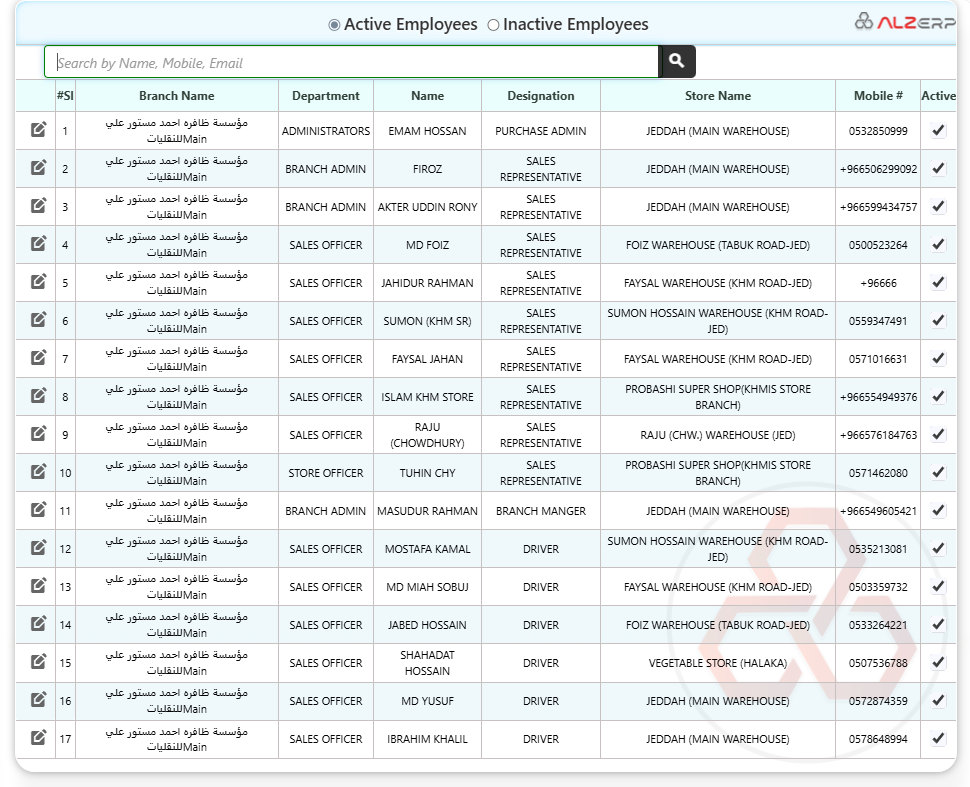Click edit icon for MOSTAFA KAMAL
This screenshot has height=787, width=970.
[38, 548]
